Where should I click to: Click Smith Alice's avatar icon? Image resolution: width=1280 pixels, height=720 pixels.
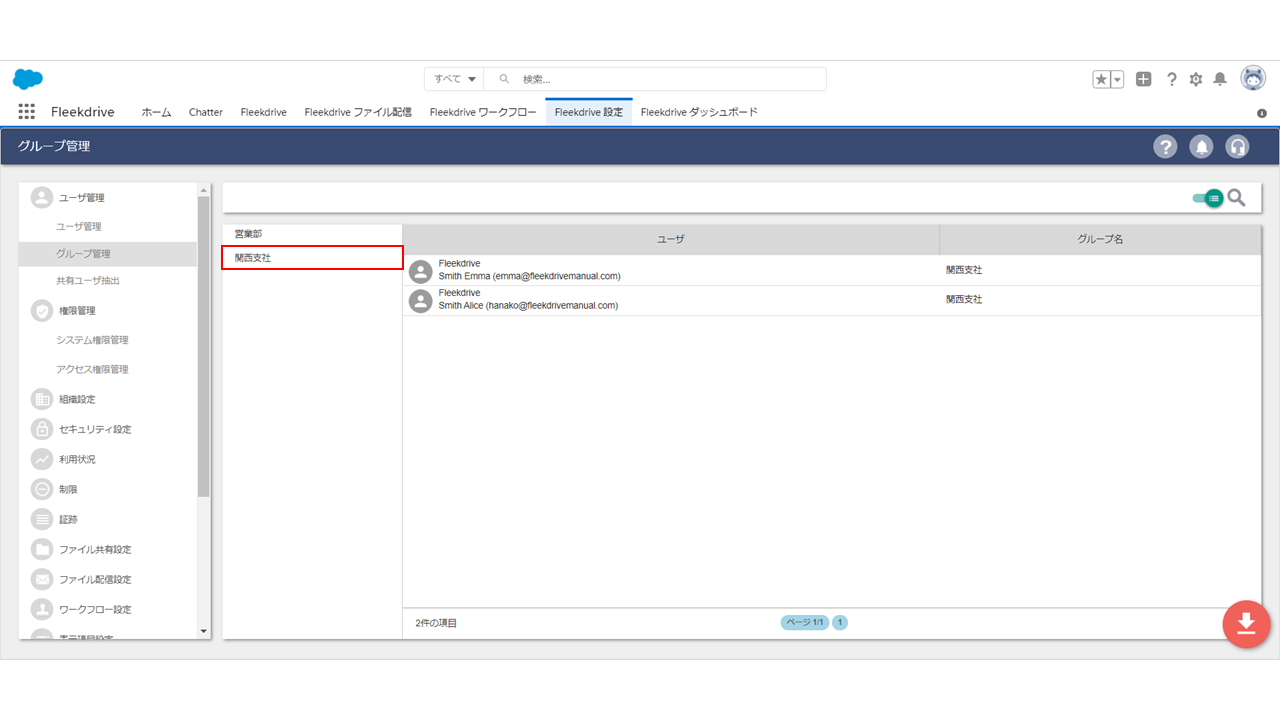pos(421,300)
